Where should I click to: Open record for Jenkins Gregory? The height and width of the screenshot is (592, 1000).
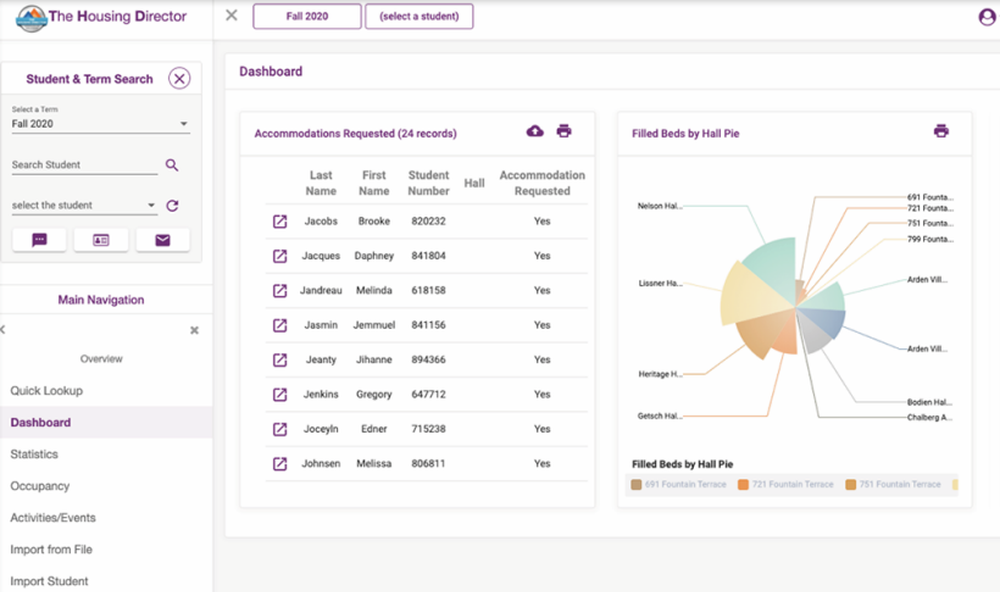(x=280, y=394)
